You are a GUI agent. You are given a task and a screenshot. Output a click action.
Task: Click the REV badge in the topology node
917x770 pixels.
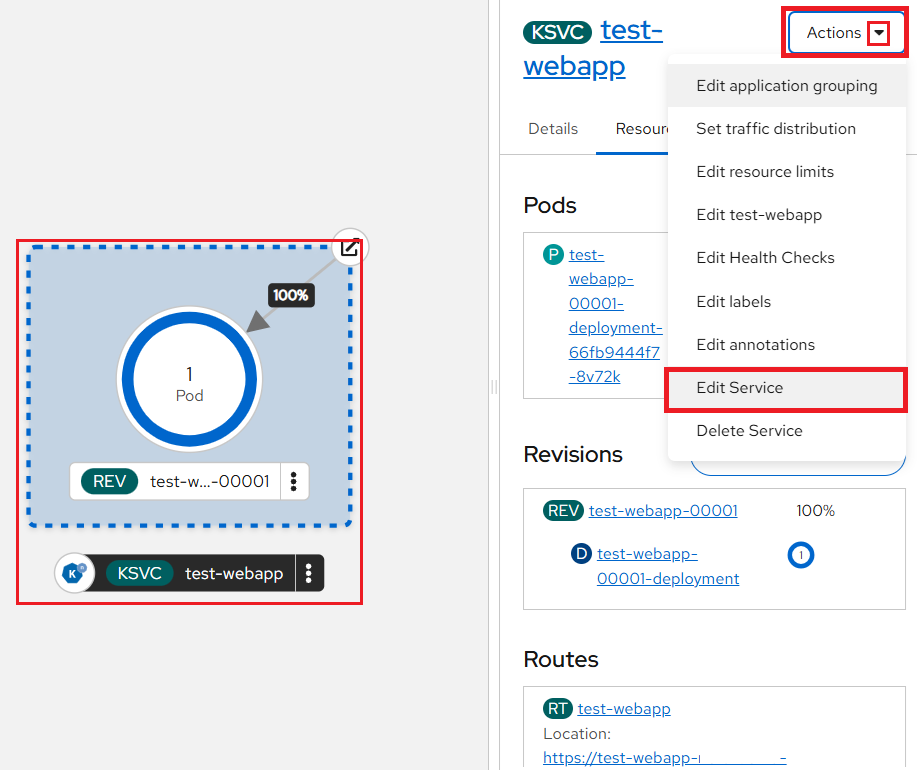109,481
